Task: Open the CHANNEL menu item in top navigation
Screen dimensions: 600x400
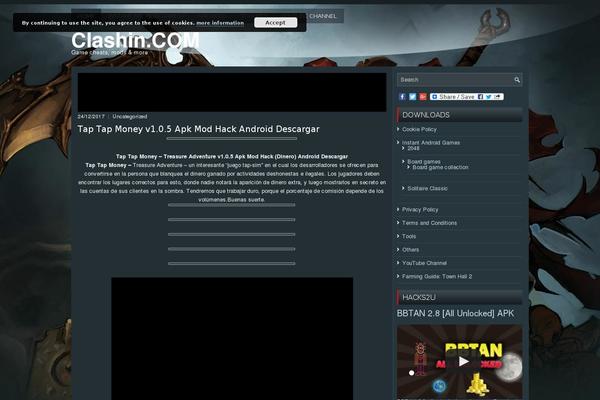Action: tap(323, 16)
